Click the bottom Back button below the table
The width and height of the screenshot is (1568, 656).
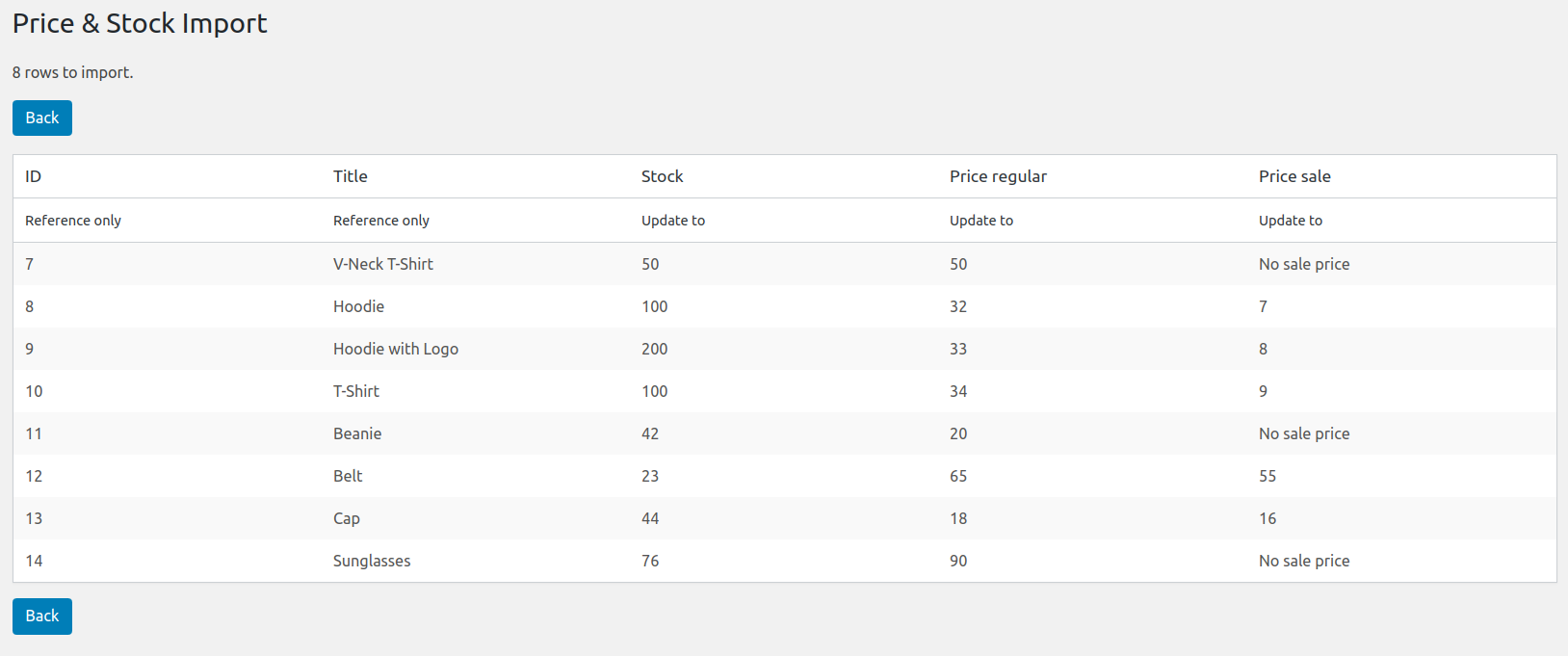[42, 617]
